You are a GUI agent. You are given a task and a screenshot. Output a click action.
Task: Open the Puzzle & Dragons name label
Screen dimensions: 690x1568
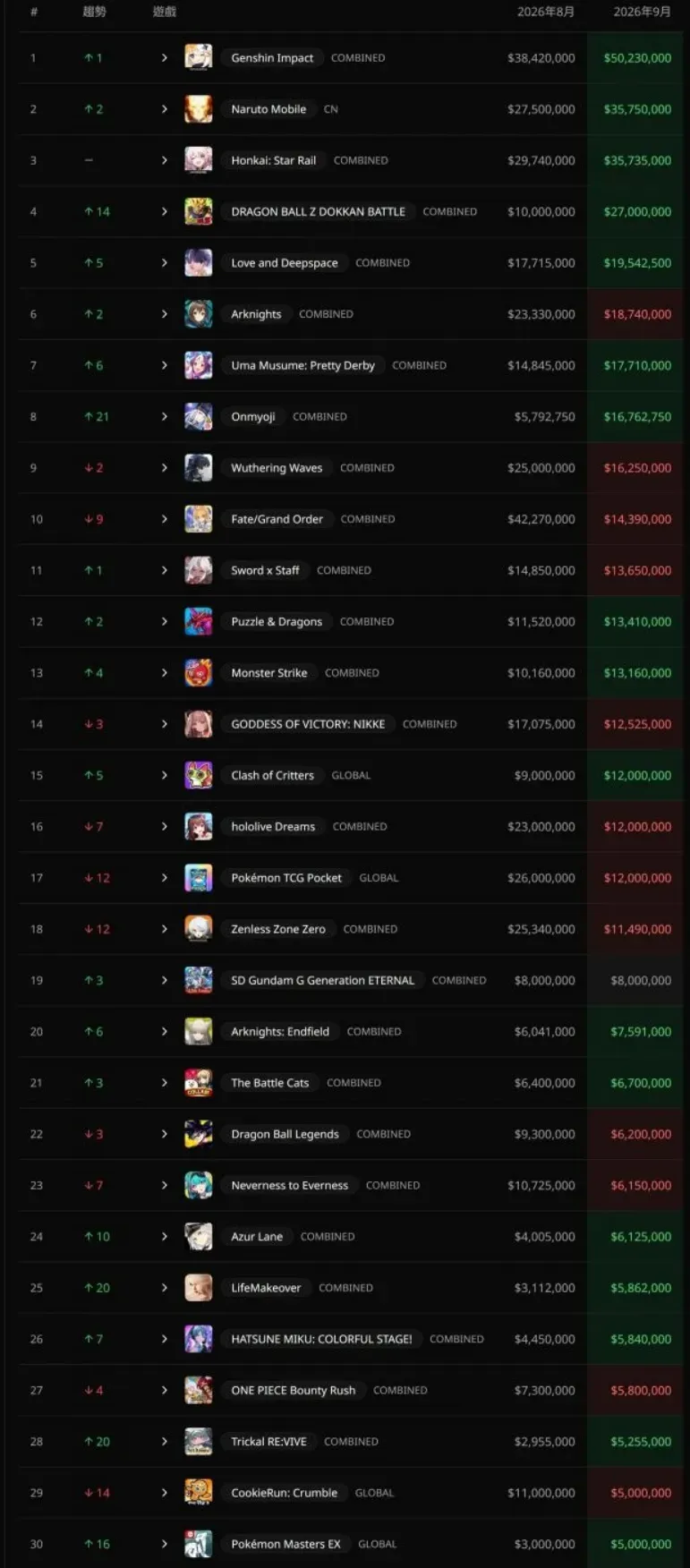click(277, 622)
